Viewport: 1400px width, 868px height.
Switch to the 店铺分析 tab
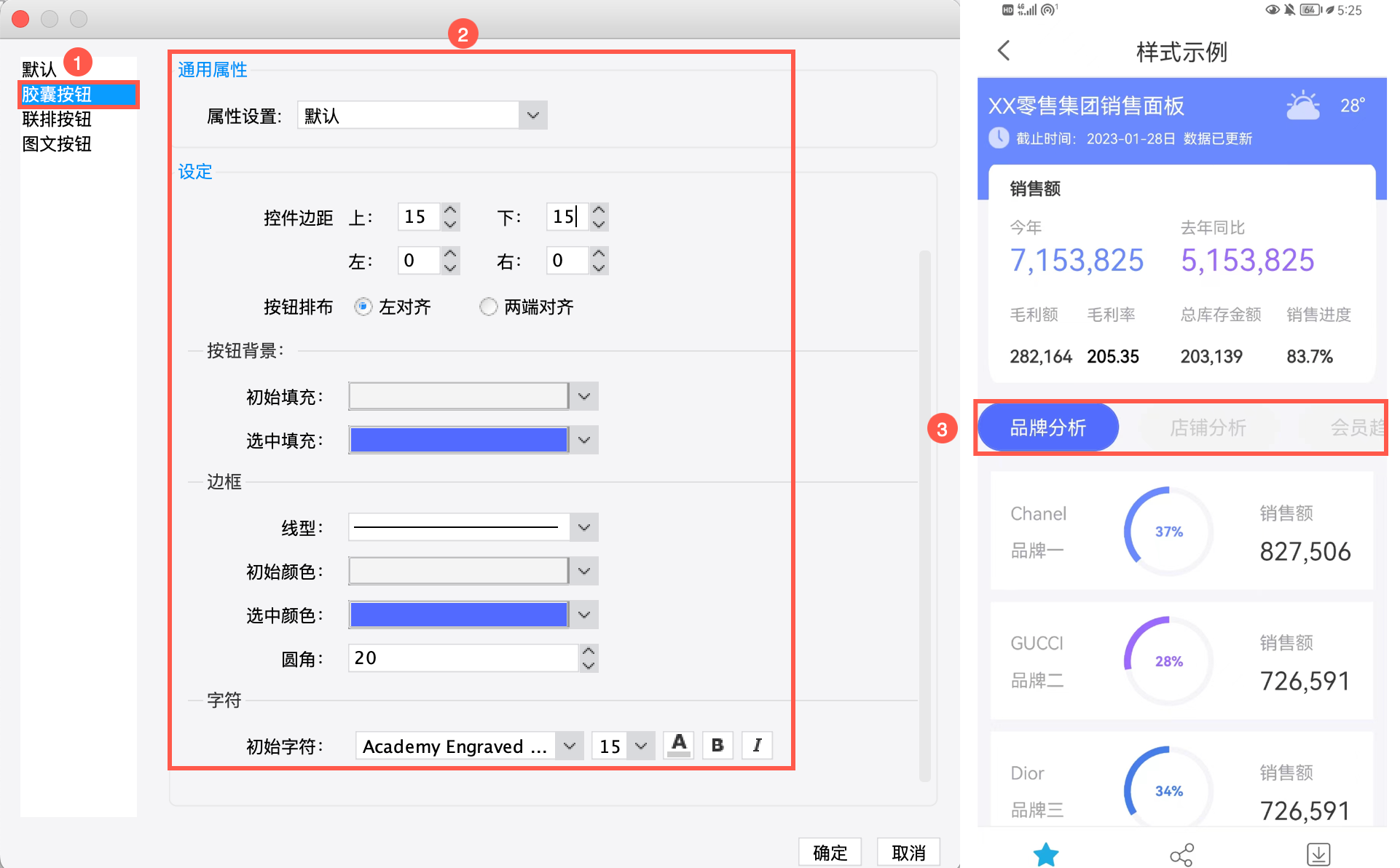(1207, 427)
